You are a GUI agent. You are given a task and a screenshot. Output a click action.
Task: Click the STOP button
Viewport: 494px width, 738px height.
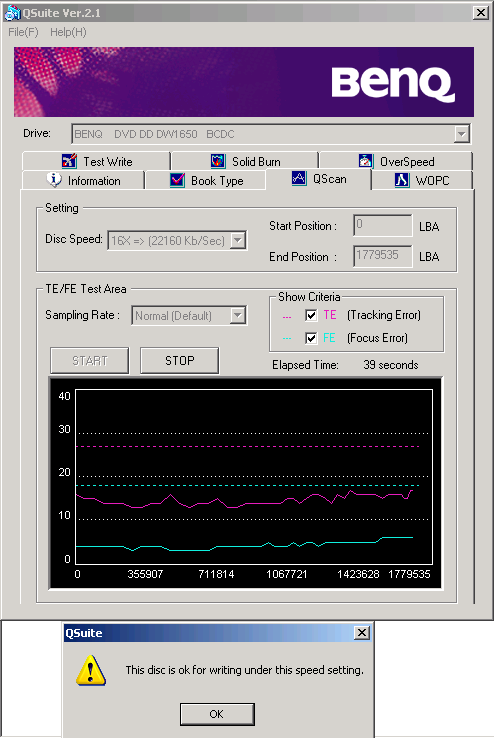180,361
